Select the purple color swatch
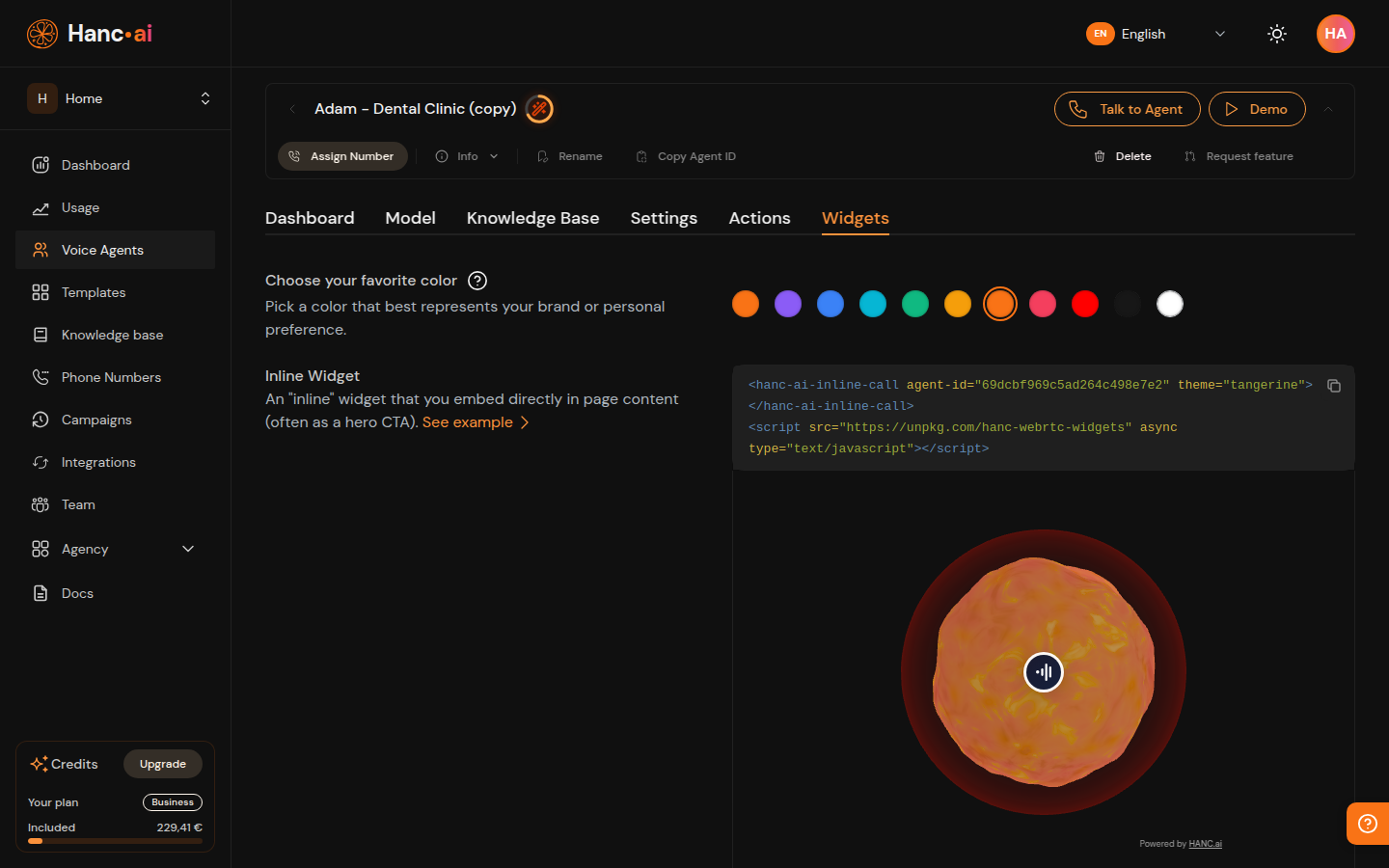Viewport: 1389px width, 868px height. coord(788,304)
